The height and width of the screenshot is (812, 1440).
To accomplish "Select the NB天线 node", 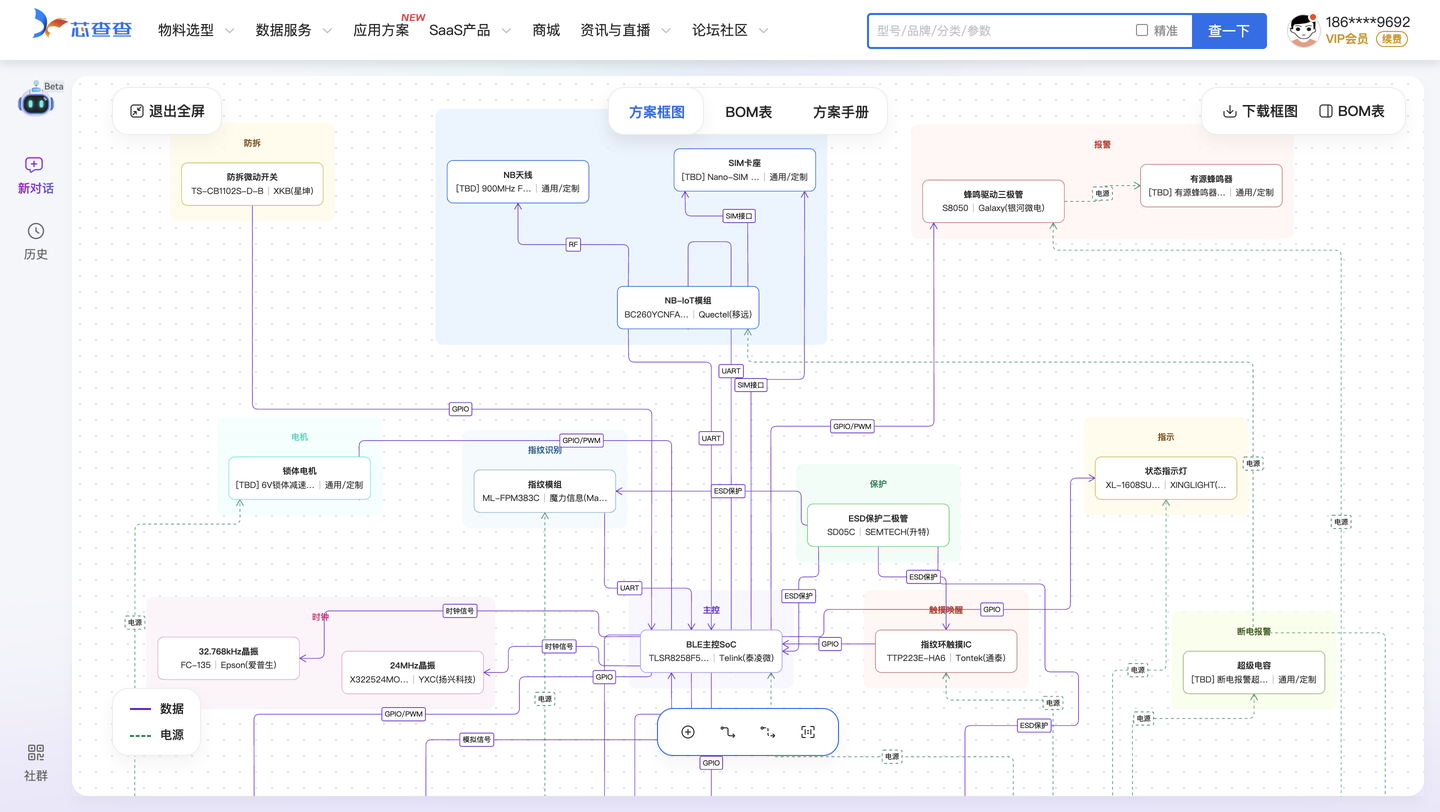I will (517, 181).
